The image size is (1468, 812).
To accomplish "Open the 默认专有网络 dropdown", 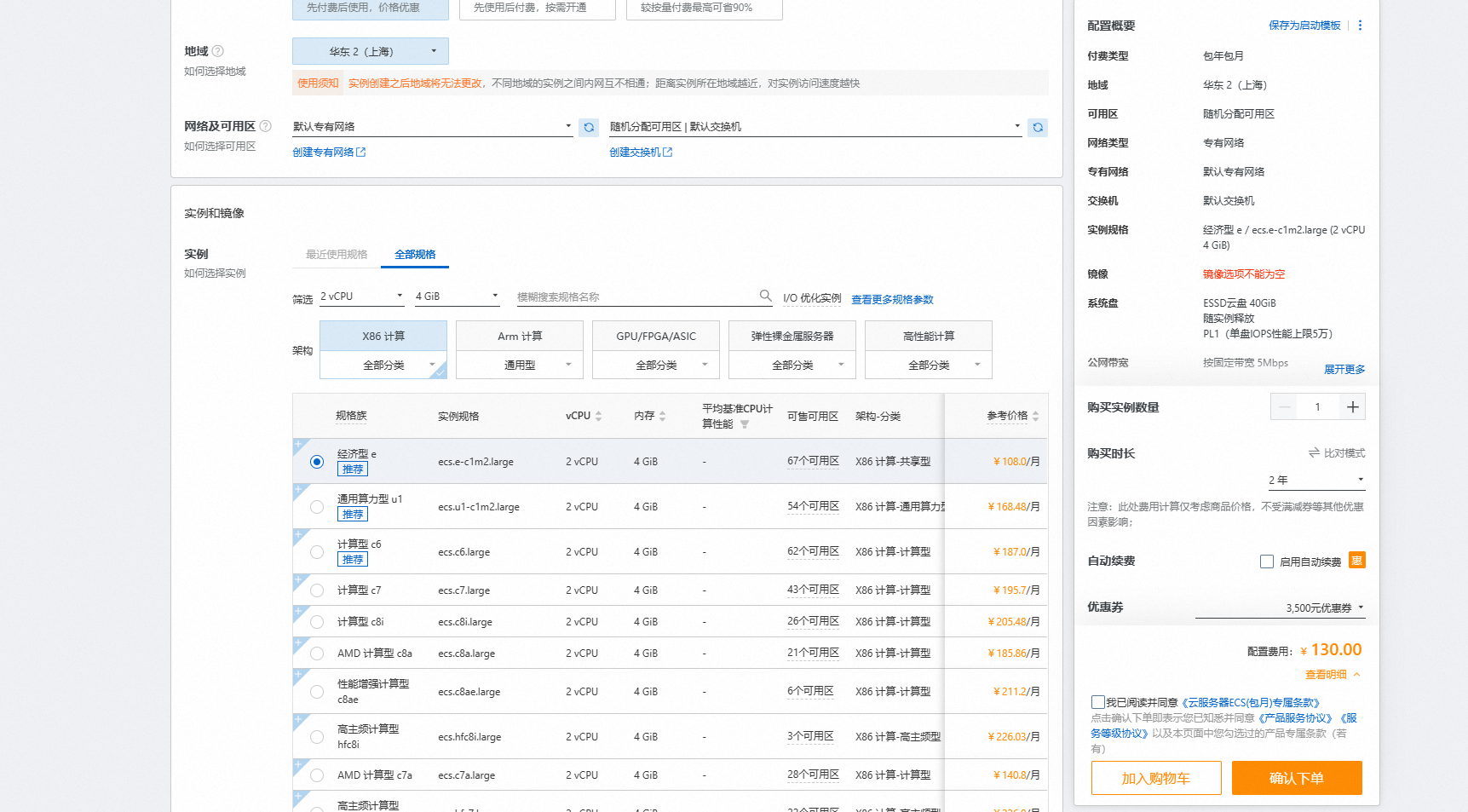I will (x=433, y=127).
